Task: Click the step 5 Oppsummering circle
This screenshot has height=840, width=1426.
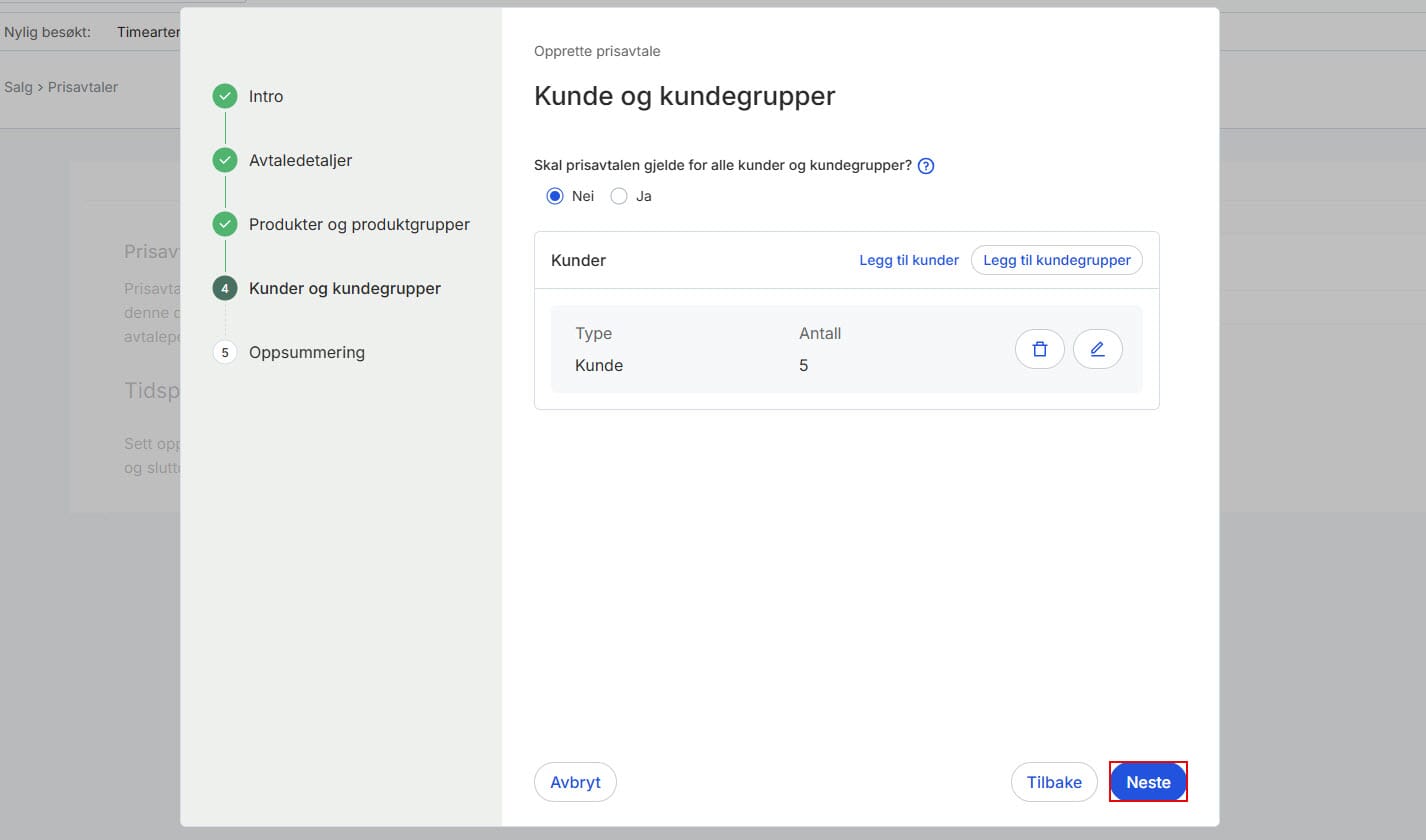Action: (224, 352)
